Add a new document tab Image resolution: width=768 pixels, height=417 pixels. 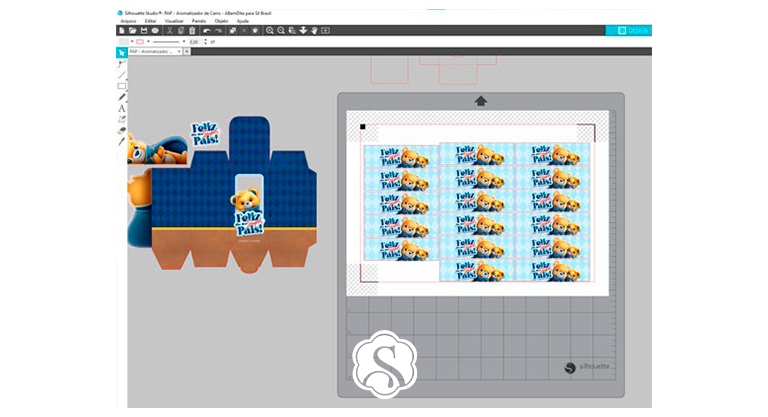187,51
